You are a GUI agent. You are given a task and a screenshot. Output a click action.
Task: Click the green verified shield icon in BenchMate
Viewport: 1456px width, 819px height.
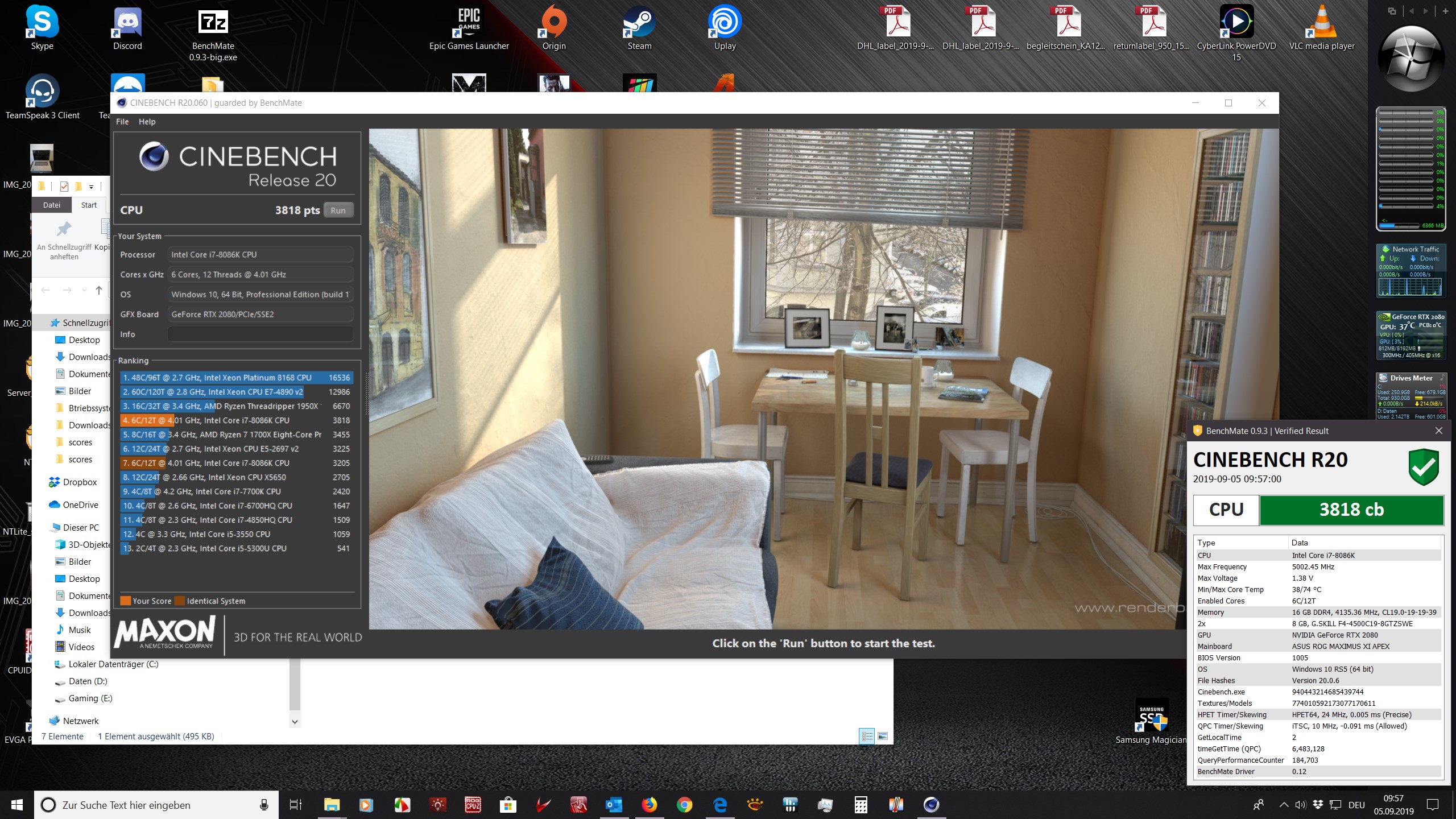[1424, 466]
